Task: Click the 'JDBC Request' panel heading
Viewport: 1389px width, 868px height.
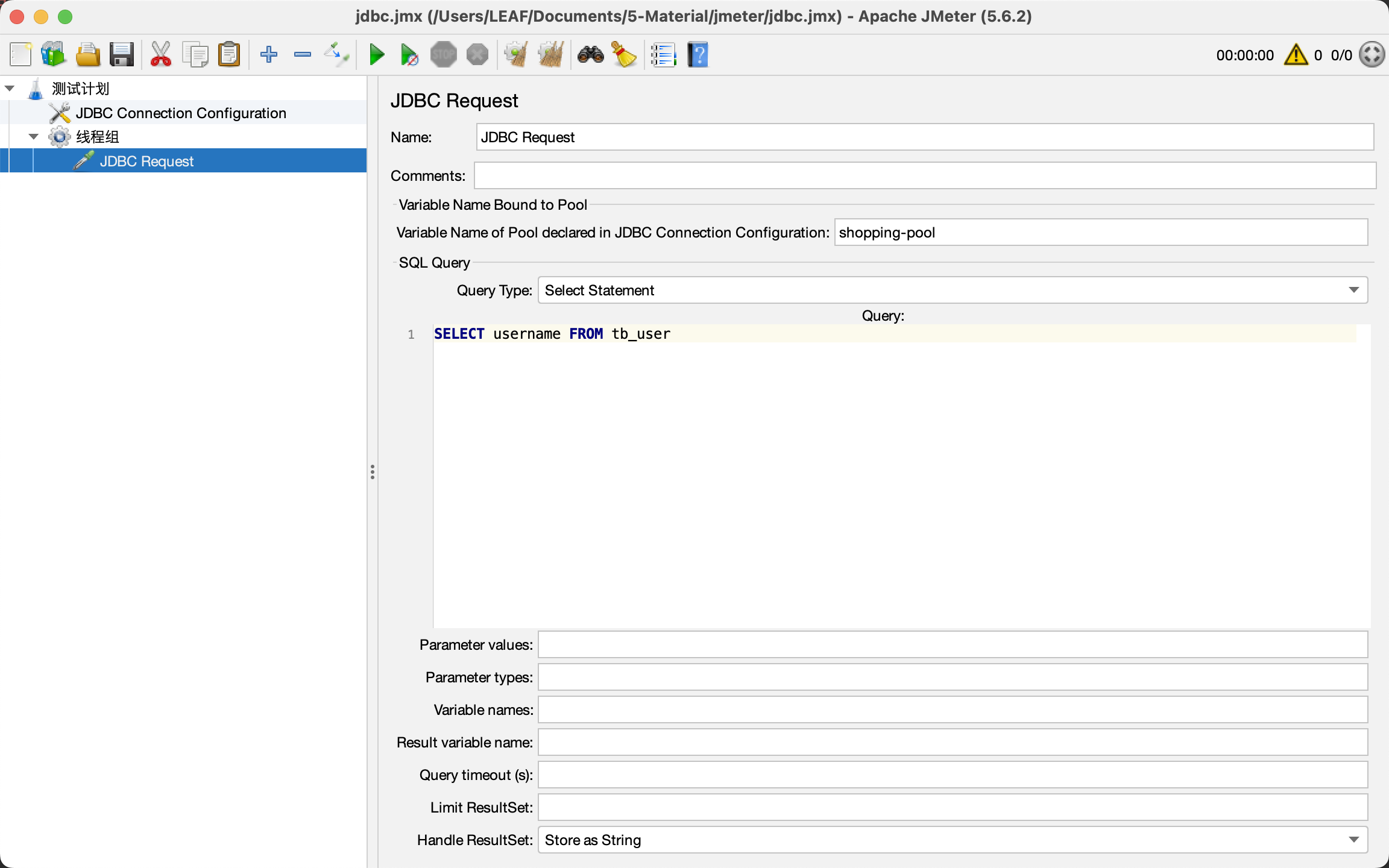Action: [x=454, y=101]
